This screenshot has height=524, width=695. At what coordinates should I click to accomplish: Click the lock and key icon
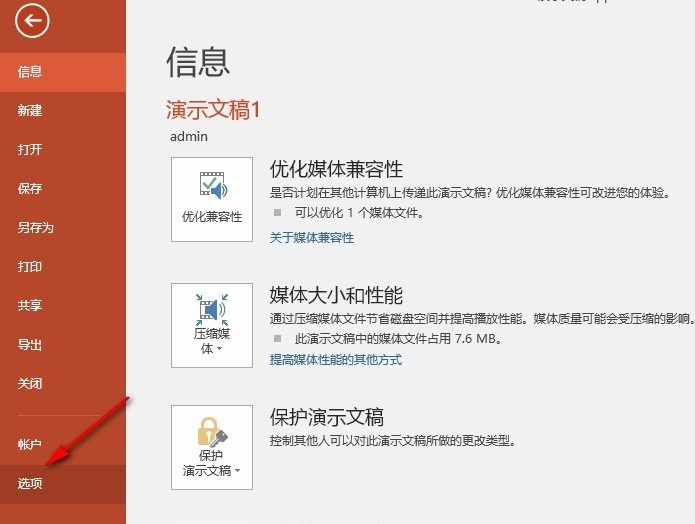(212, 432)
